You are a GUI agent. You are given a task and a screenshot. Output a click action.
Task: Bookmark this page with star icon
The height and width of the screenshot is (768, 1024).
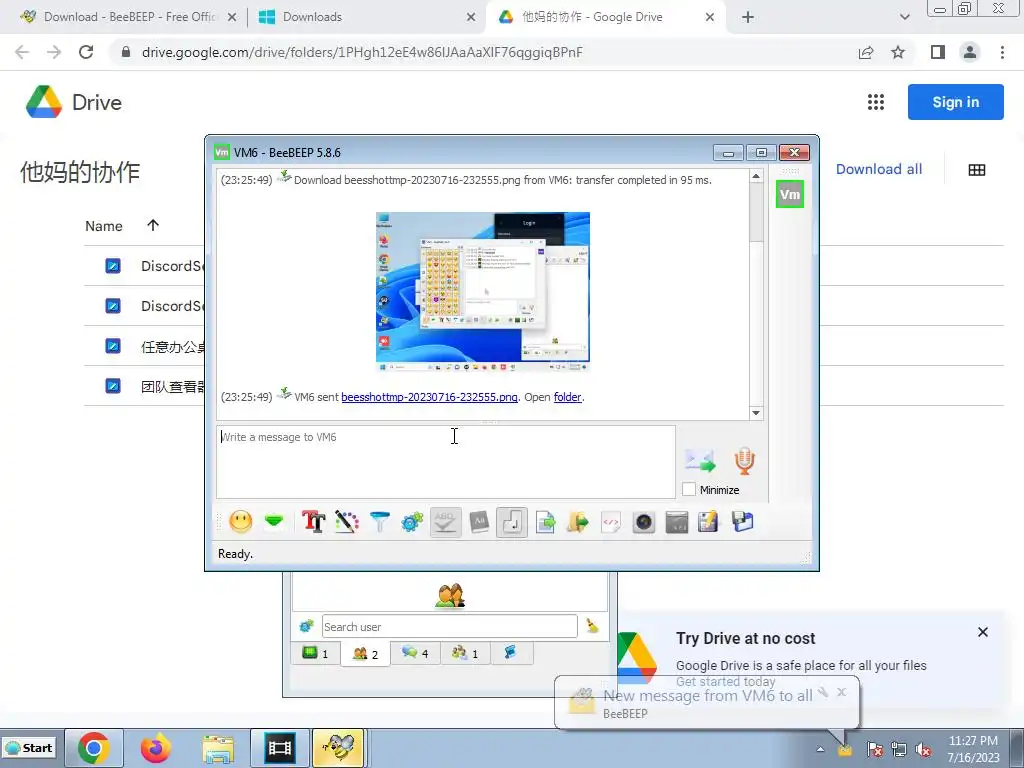[898, 52]
